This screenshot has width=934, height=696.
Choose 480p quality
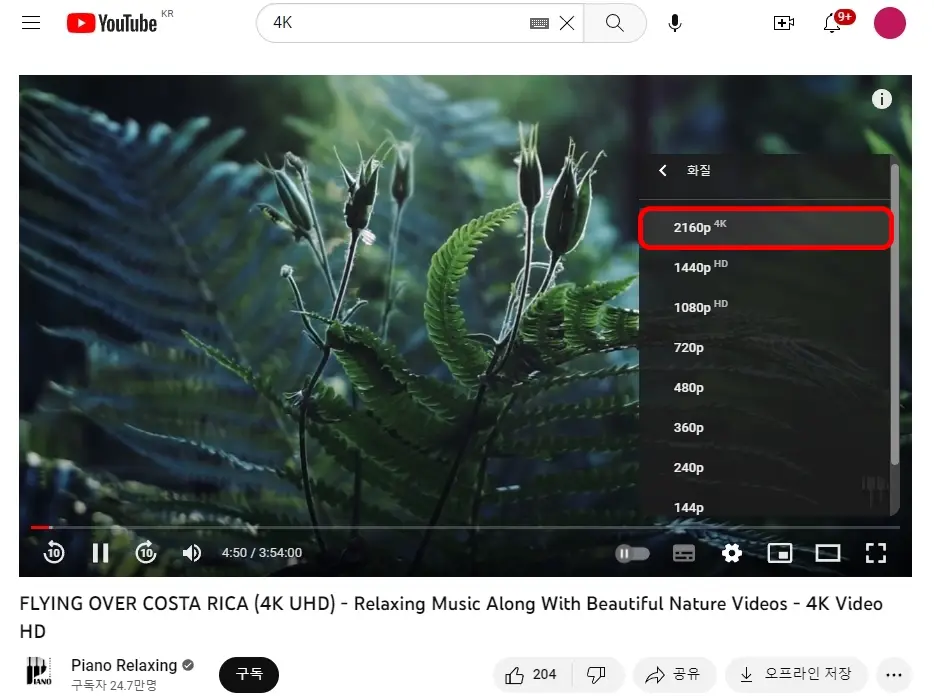(x=765, y=387)
